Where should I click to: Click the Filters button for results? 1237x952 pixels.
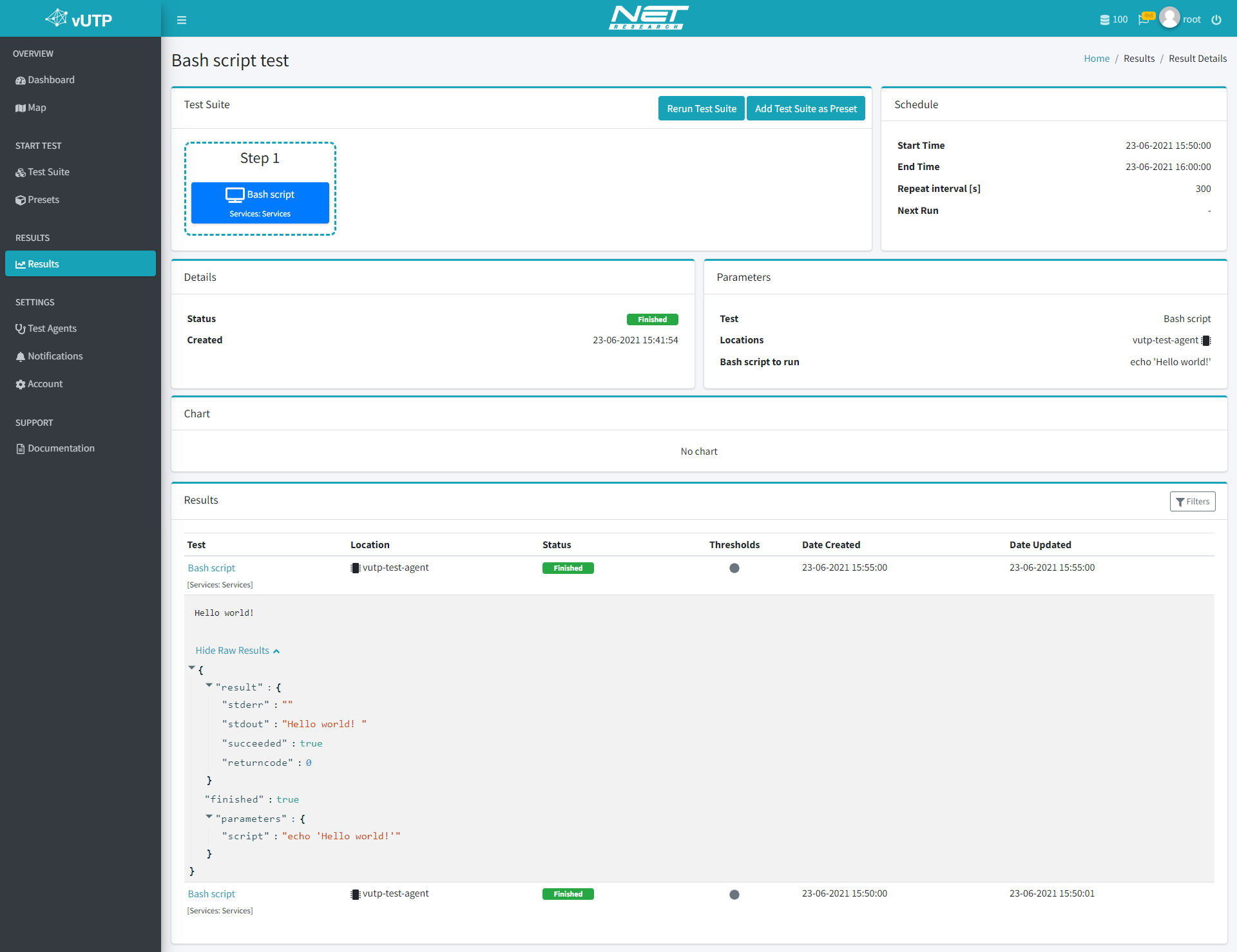(1193, 501)
